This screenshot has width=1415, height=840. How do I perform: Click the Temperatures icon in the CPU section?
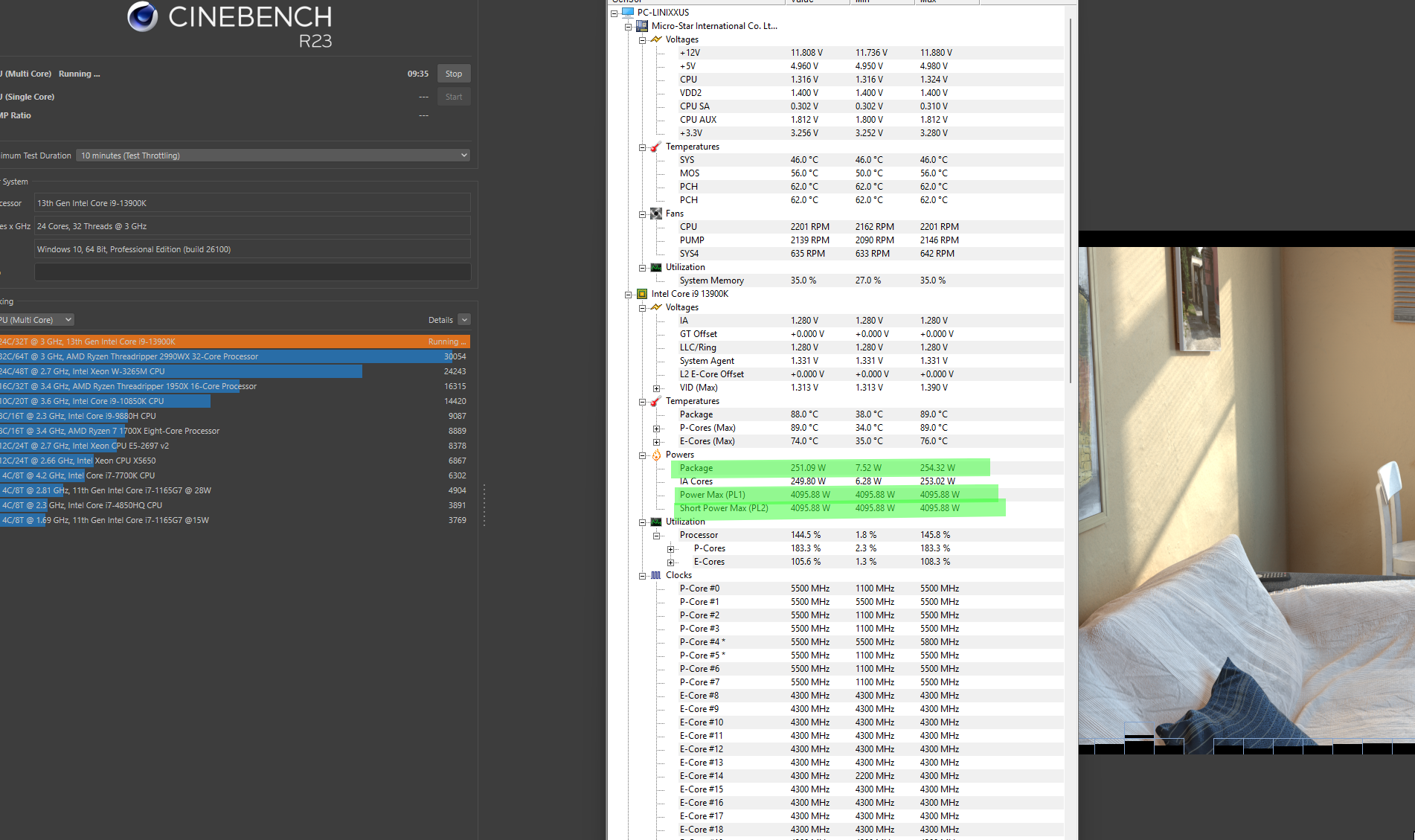(x=655, y=401)
